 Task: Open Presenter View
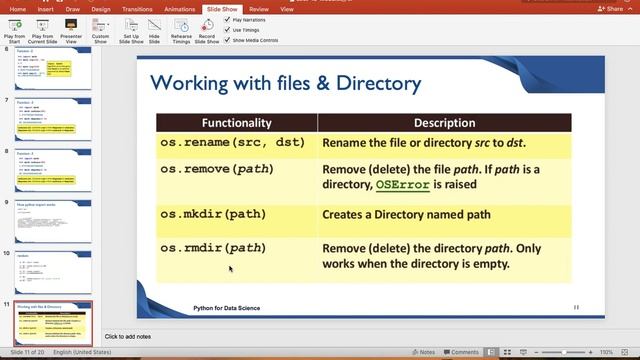coord(71,31)
